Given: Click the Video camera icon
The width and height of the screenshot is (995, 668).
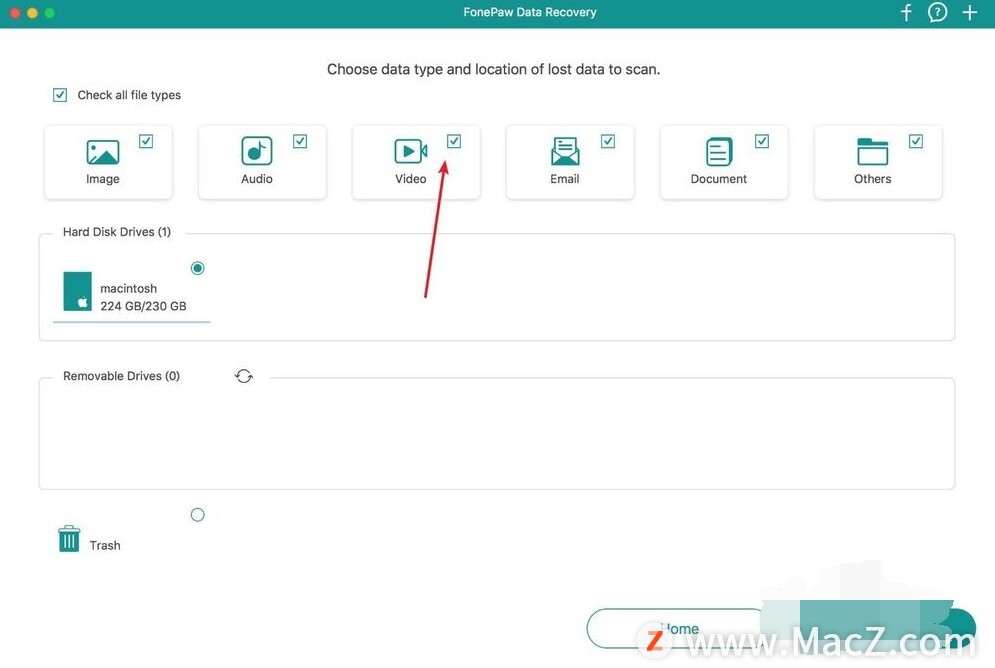Looking at the screenshot, I should pos(411,151).
